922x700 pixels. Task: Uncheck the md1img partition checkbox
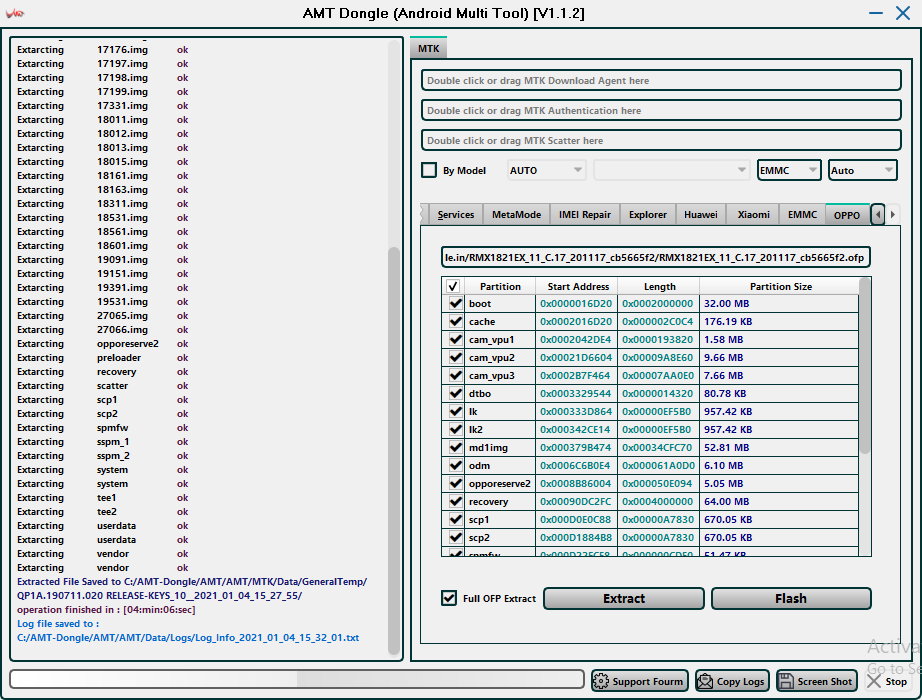pyautogui.click(x=456, y=448)
